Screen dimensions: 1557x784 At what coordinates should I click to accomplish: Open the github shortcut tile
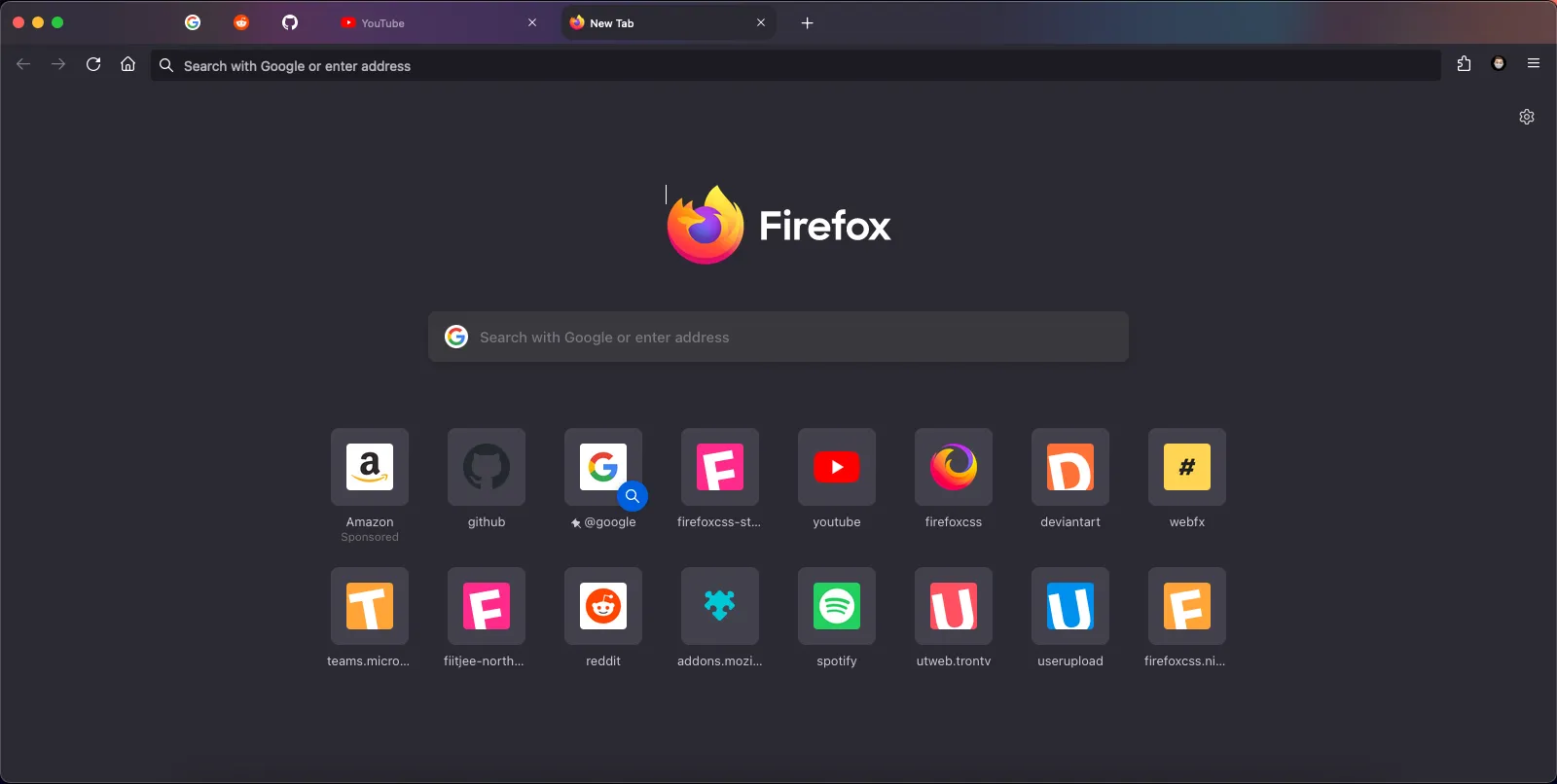(x=487, y=468)
